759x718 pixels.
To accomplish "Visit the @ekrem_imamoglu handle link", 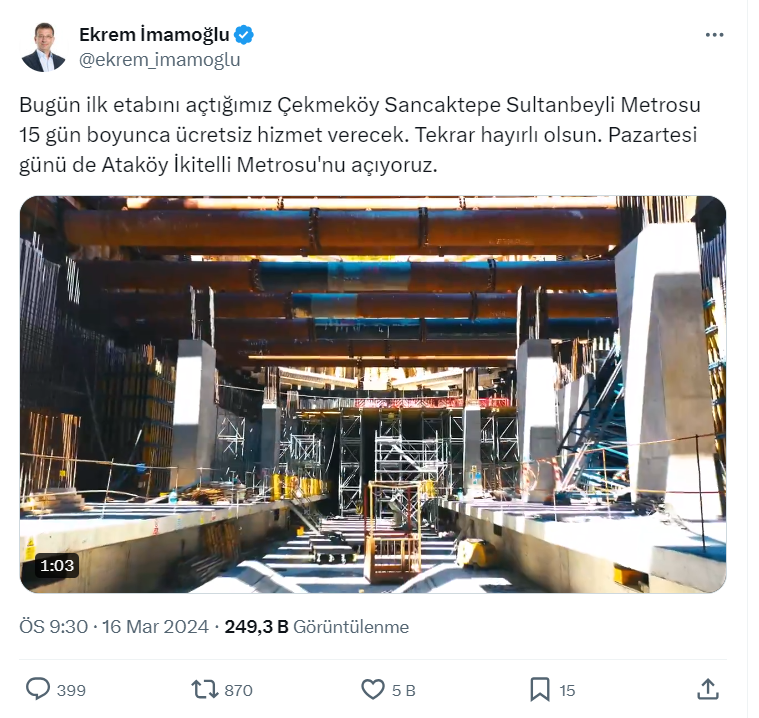I will 162,61.
